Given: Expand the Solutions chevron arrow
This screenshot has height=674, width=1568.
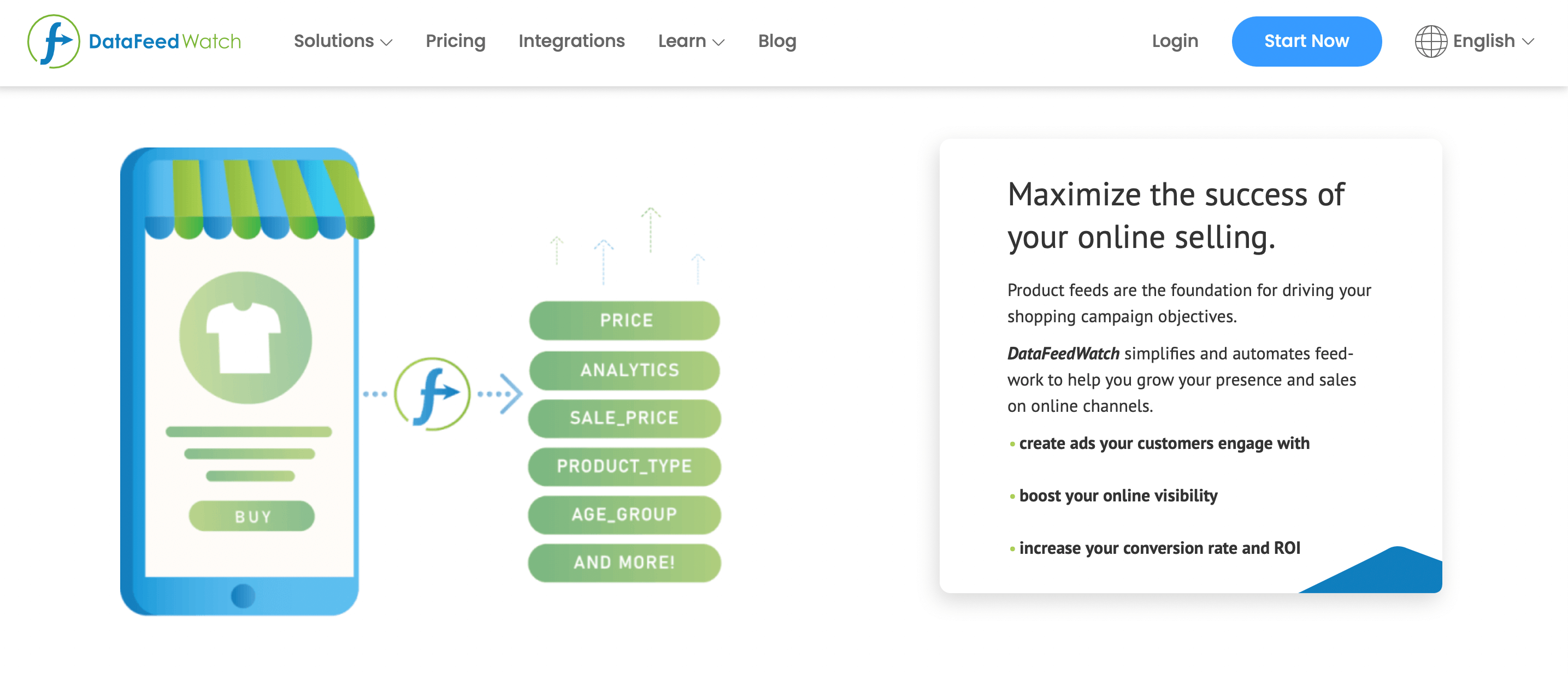Looking at the screenshot, I should tap(386, 42).
